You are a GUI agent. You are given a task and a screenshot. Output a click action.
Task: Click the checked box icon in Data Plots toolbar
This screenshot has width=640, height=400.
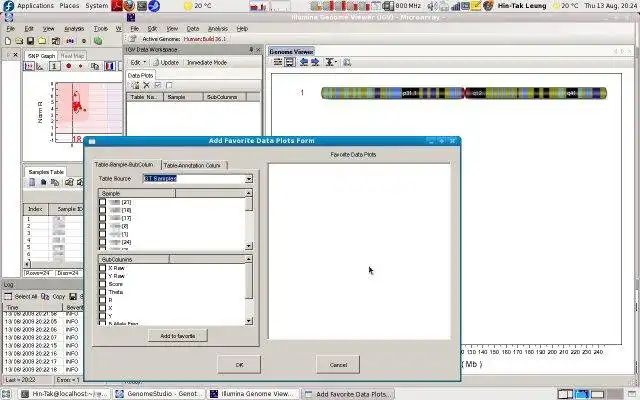158,85
